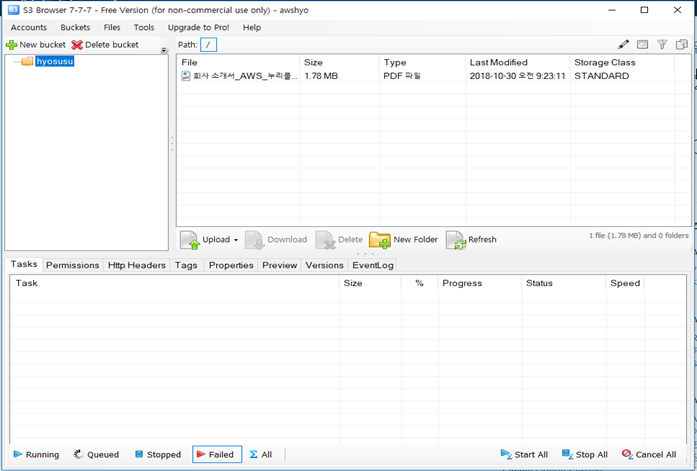Toggle the Running tasks filter
Image resolution: width=697 pixels, height=471 pixels.
35,454
